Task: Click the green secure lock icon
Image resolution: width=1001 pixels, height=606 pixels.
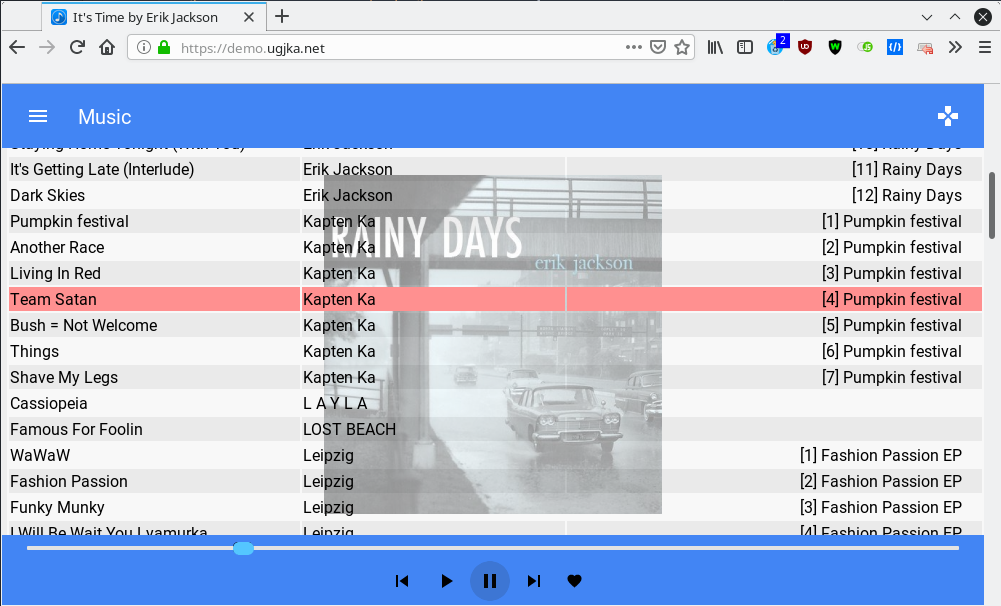Action: tap(164, 47)
